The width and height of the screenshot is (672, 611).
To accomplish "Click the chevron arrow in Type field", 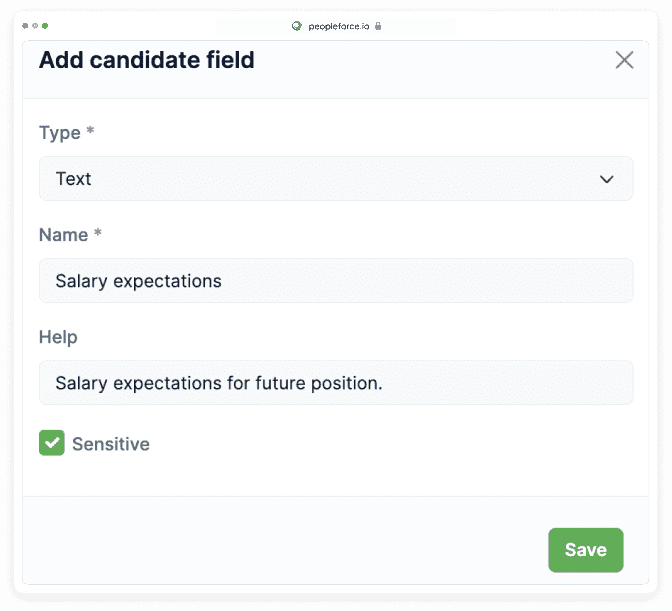I will tap(606, 179).
